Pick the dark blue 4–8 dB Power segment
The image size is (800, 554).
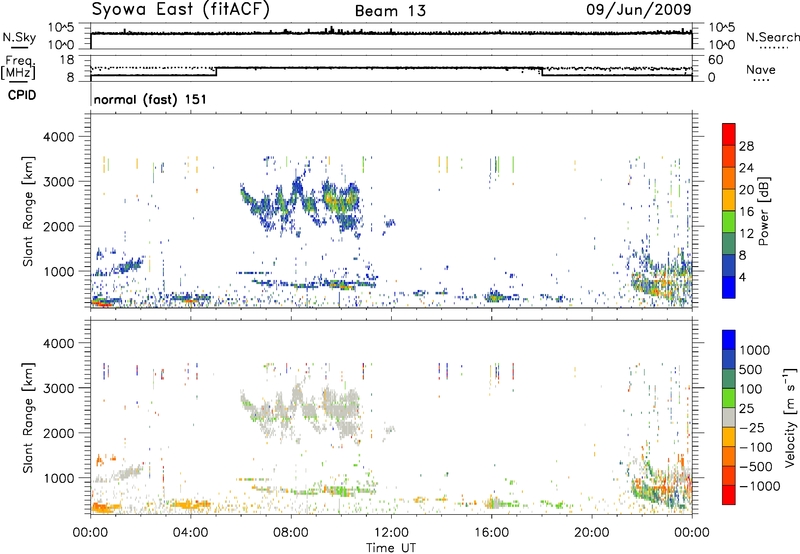tap(729, 266)
